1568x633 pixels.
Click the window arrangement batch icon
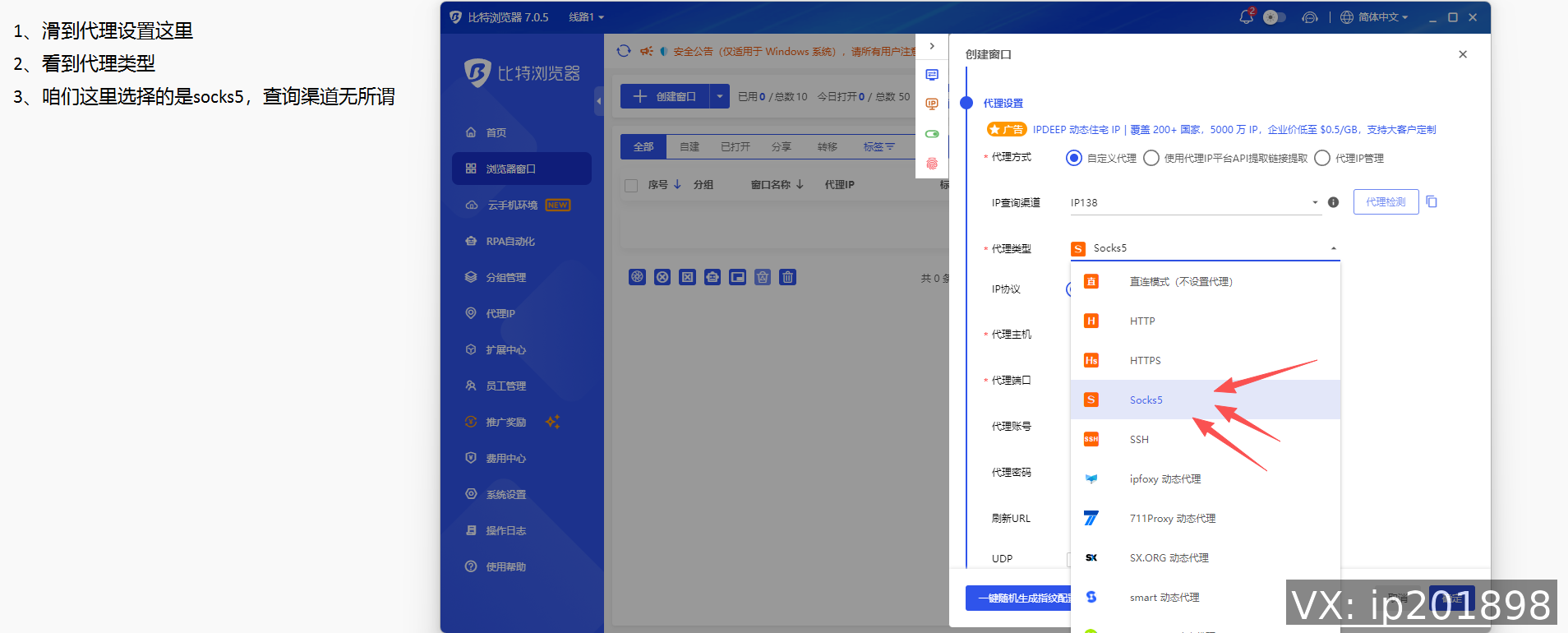(x=738, y=277)
